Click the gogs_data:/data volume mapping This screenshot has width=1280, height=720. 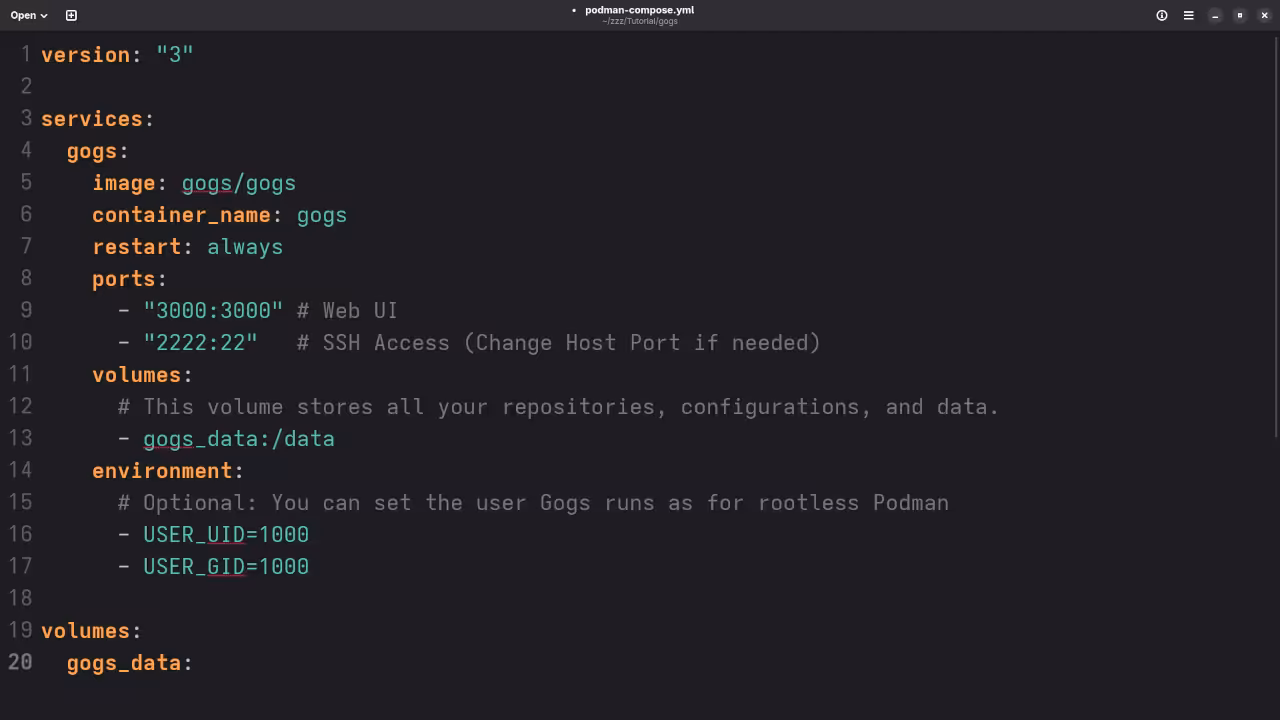[239, 439]
